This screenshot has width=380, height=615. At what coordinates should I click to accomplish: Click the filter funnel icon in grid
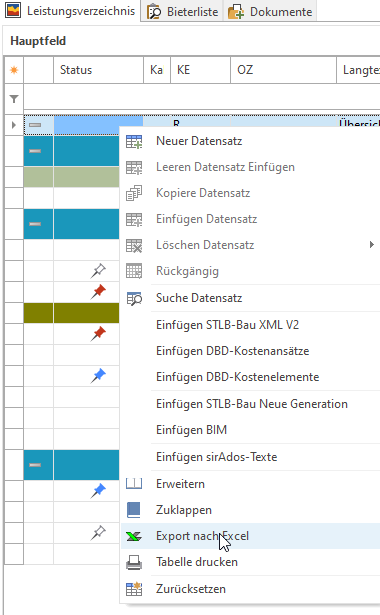[14, 99]
